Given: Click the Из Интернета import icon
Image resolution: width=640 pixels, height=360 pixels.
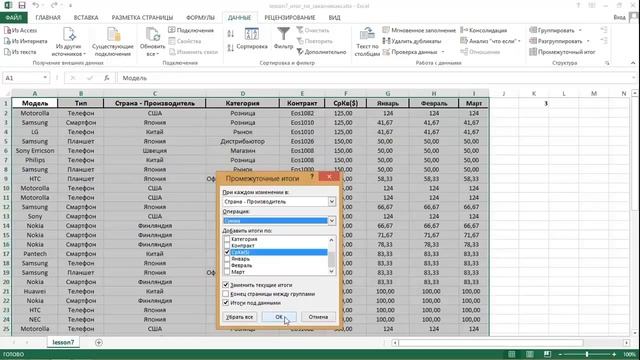Looking at the screenshot, I should [x=7, y=41].
